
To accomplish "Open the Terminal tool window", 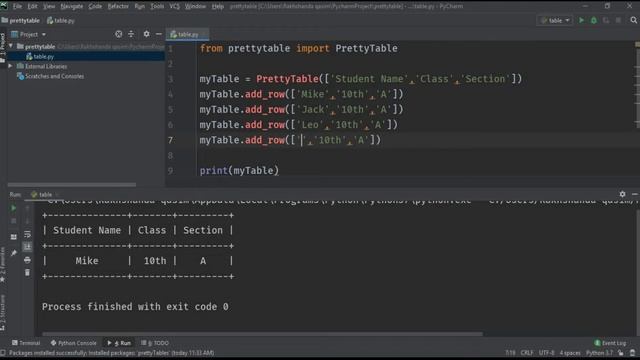I will [x=26, y=343].
